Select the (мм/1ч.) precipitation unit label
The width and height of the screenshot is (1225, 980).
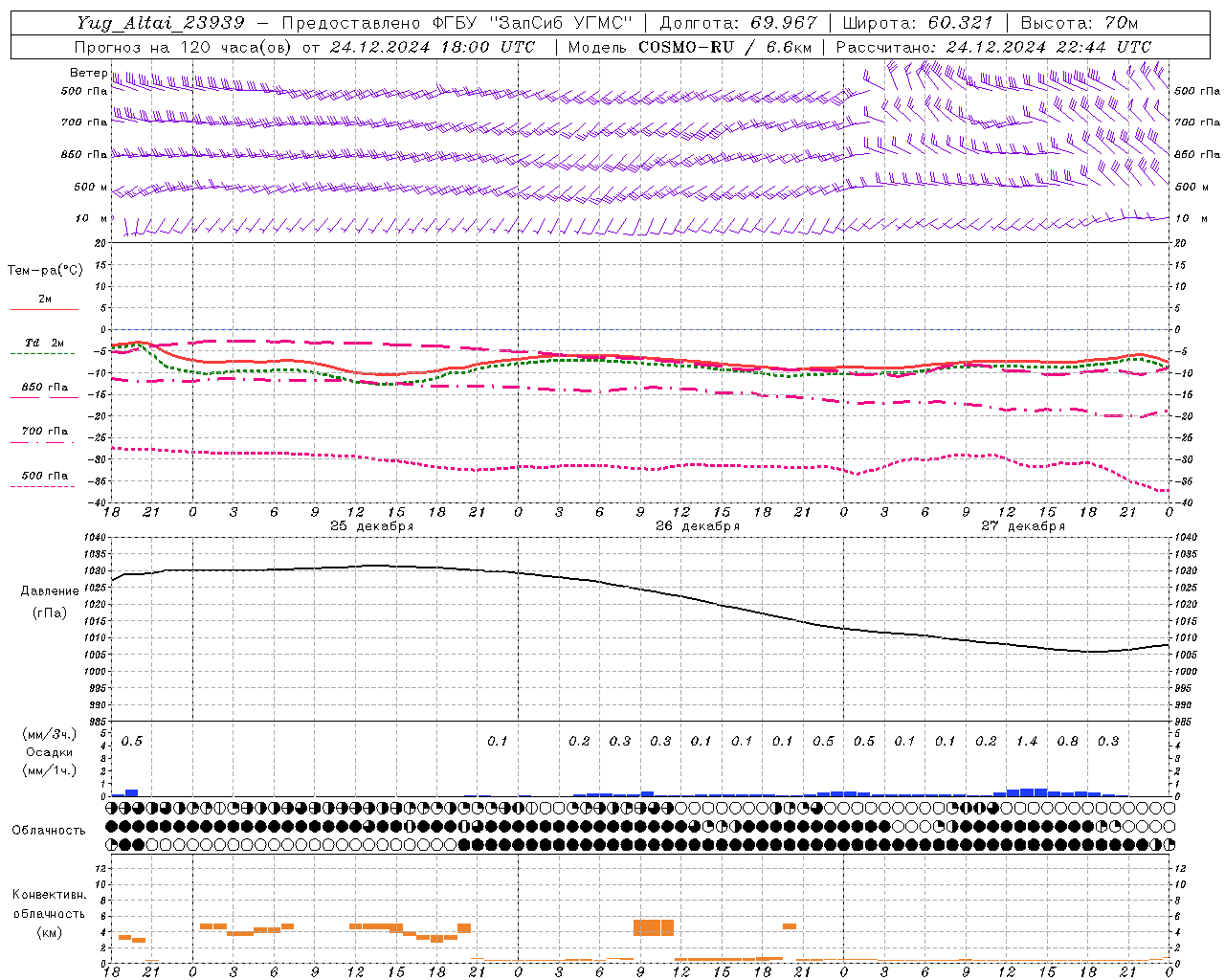tap(50, 770)
